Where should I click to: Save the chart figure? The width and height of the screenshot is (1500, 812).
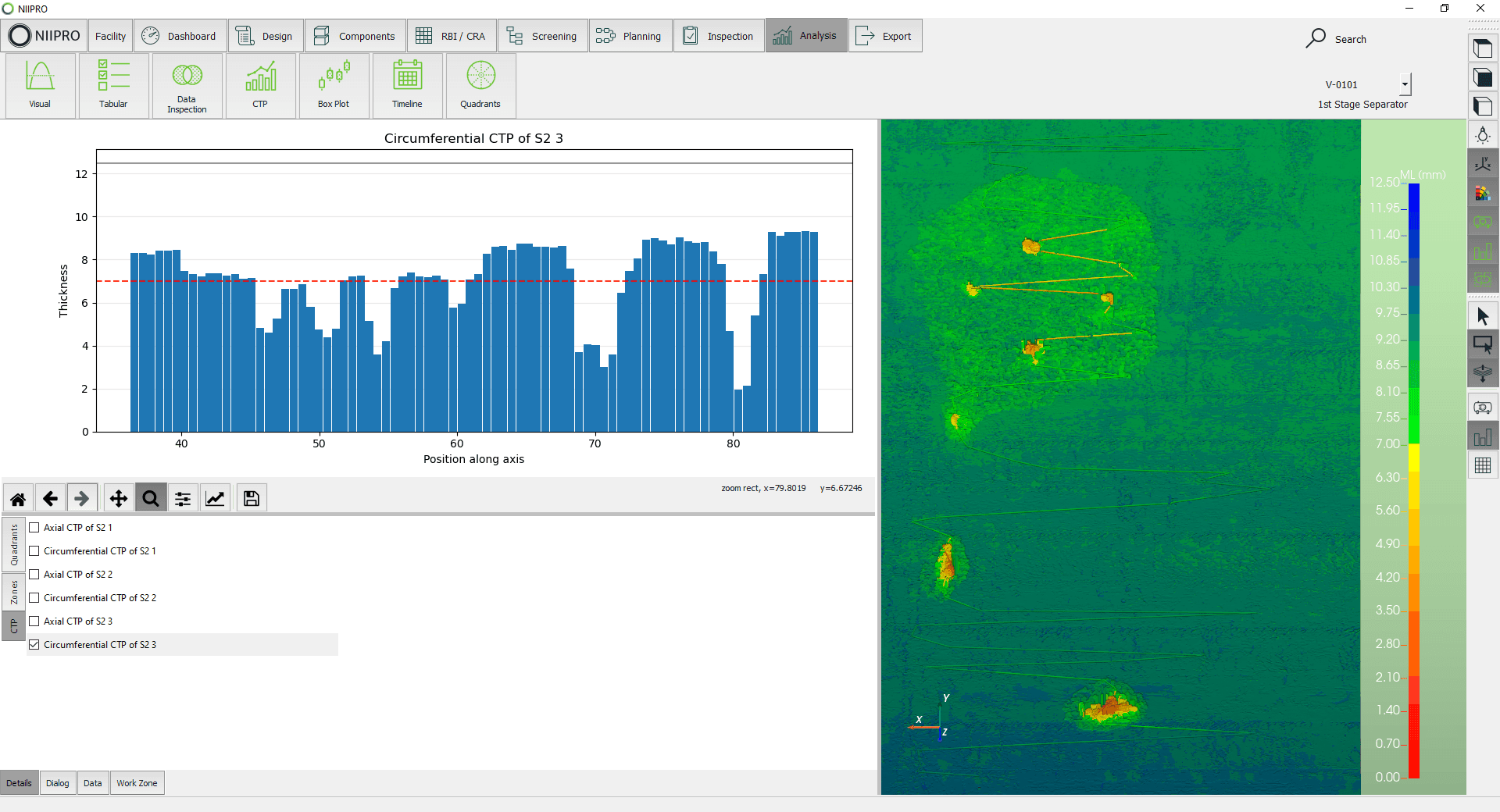[x=252, y=498]
